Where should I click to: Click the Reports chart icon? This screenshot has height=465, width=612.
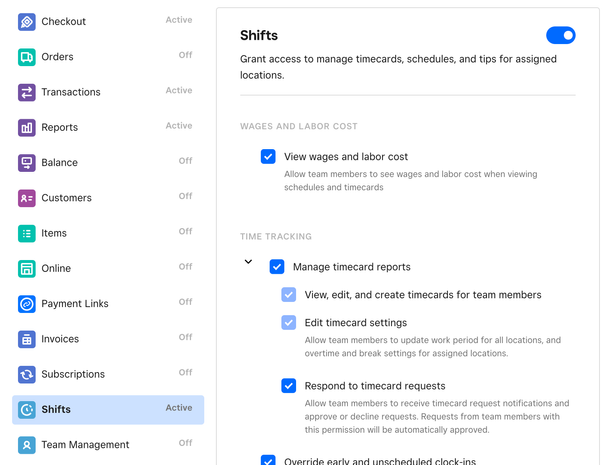coord(27,128)
